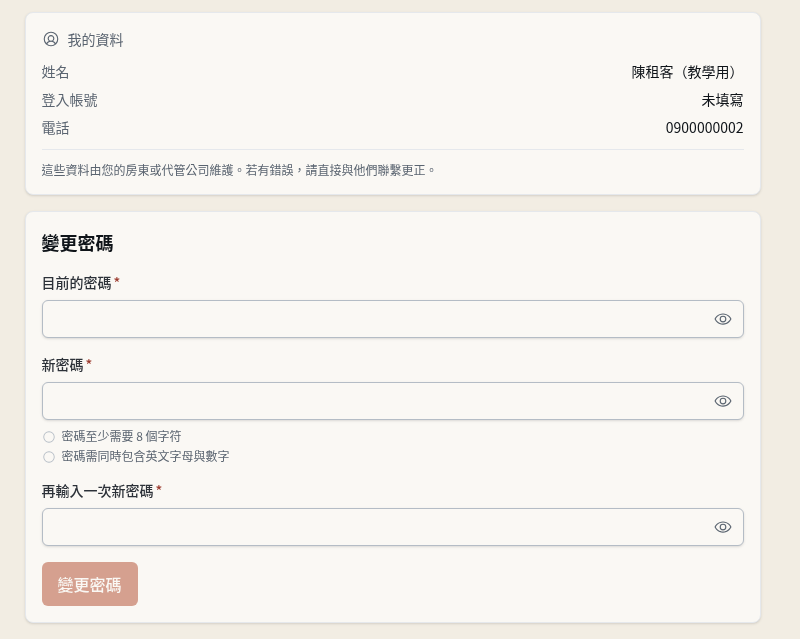
Task: Click the 變更密碼 section heading
Action: (78, 243)
